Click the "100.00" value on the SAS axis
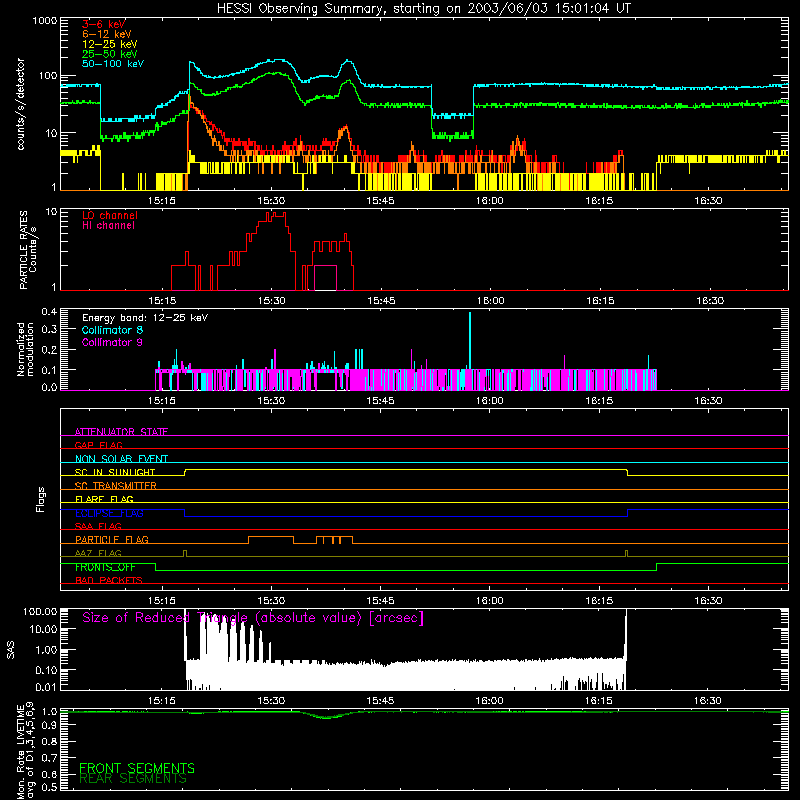Viewport: 800px width, 800px height. (40, 611)
